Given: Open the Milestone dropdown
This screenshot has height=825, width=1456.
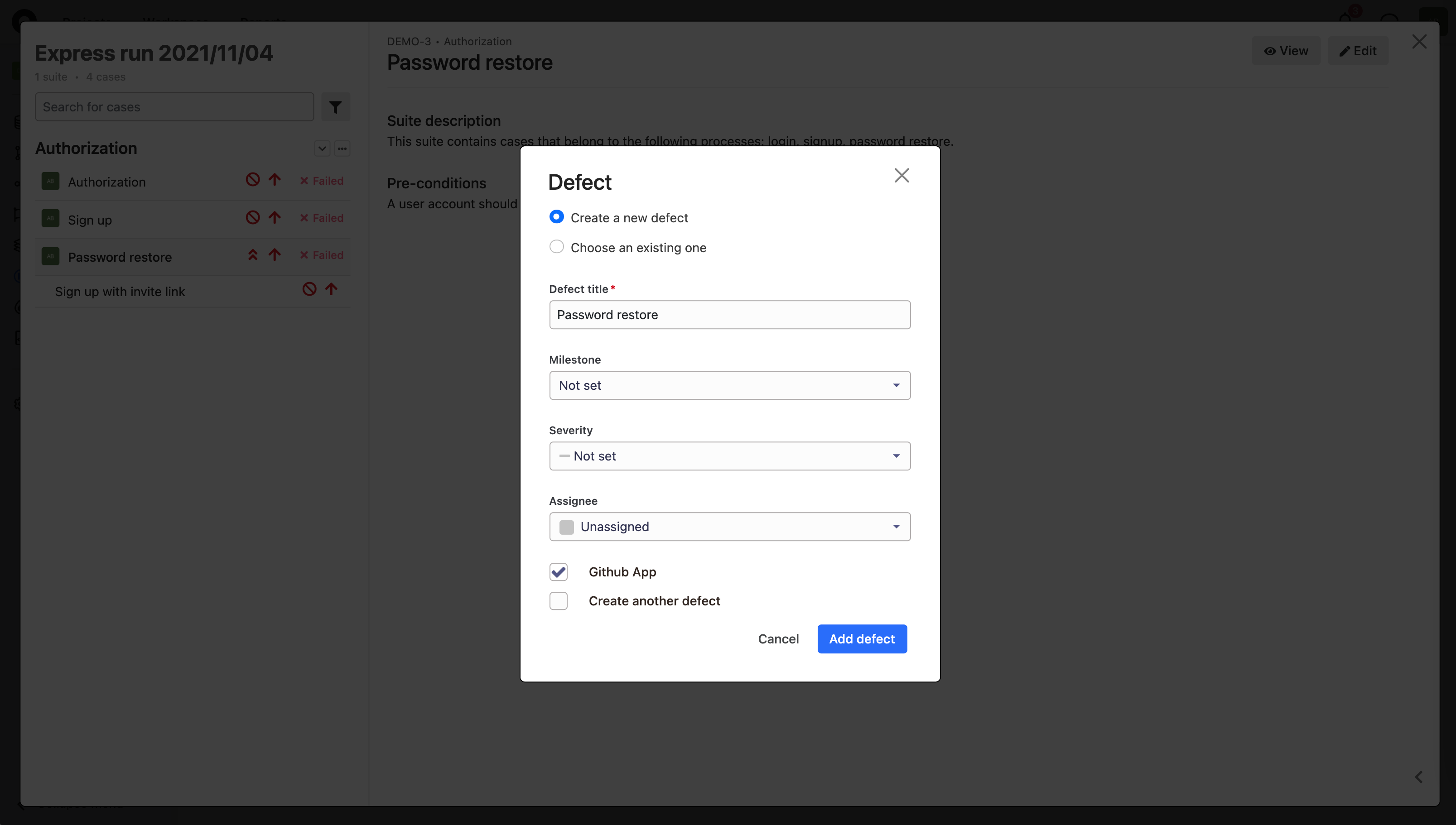Looking at the screenshot, I should [729, 385].
